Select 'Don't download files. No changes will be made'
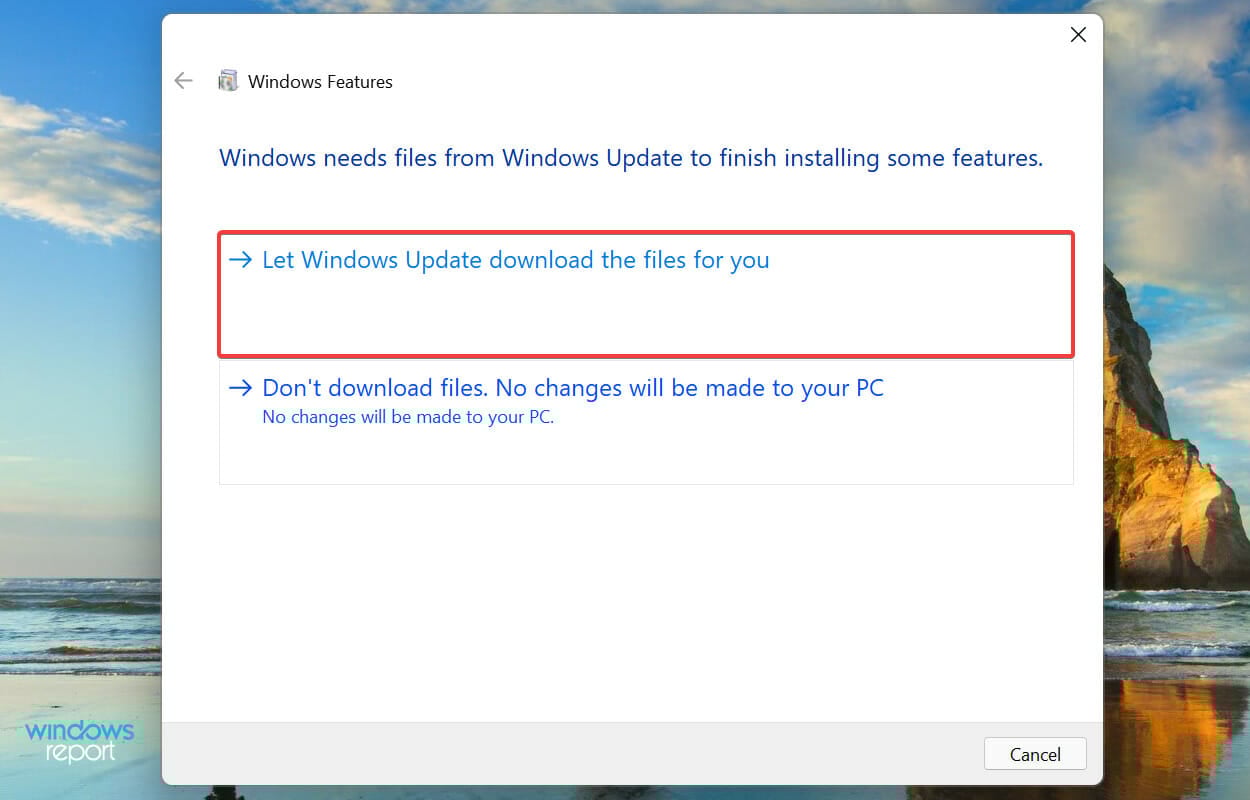This screenshot has height=800, width=1250. [x=573, y=388]
